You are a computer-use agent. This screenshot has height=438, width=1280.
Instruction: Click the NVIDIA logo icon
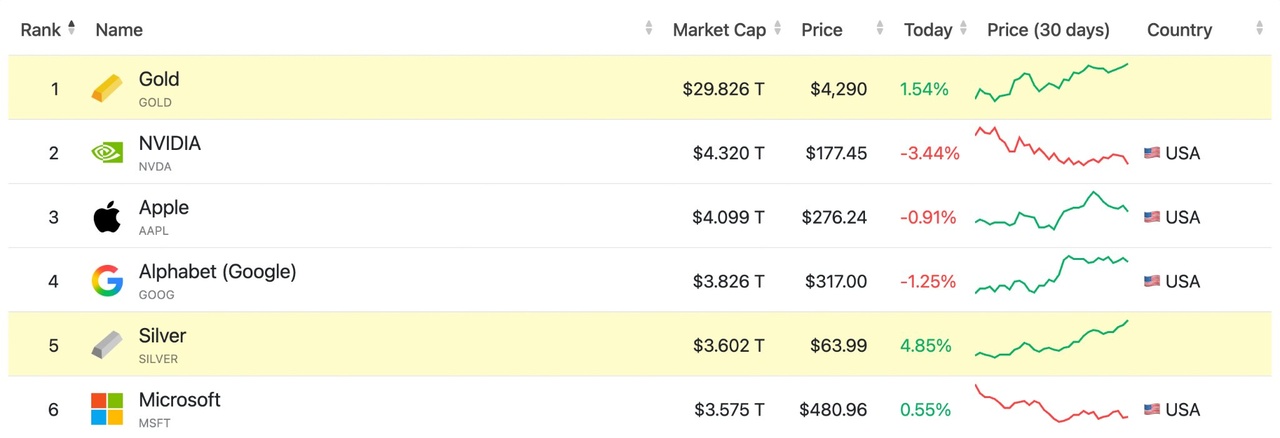pos(107,153)
